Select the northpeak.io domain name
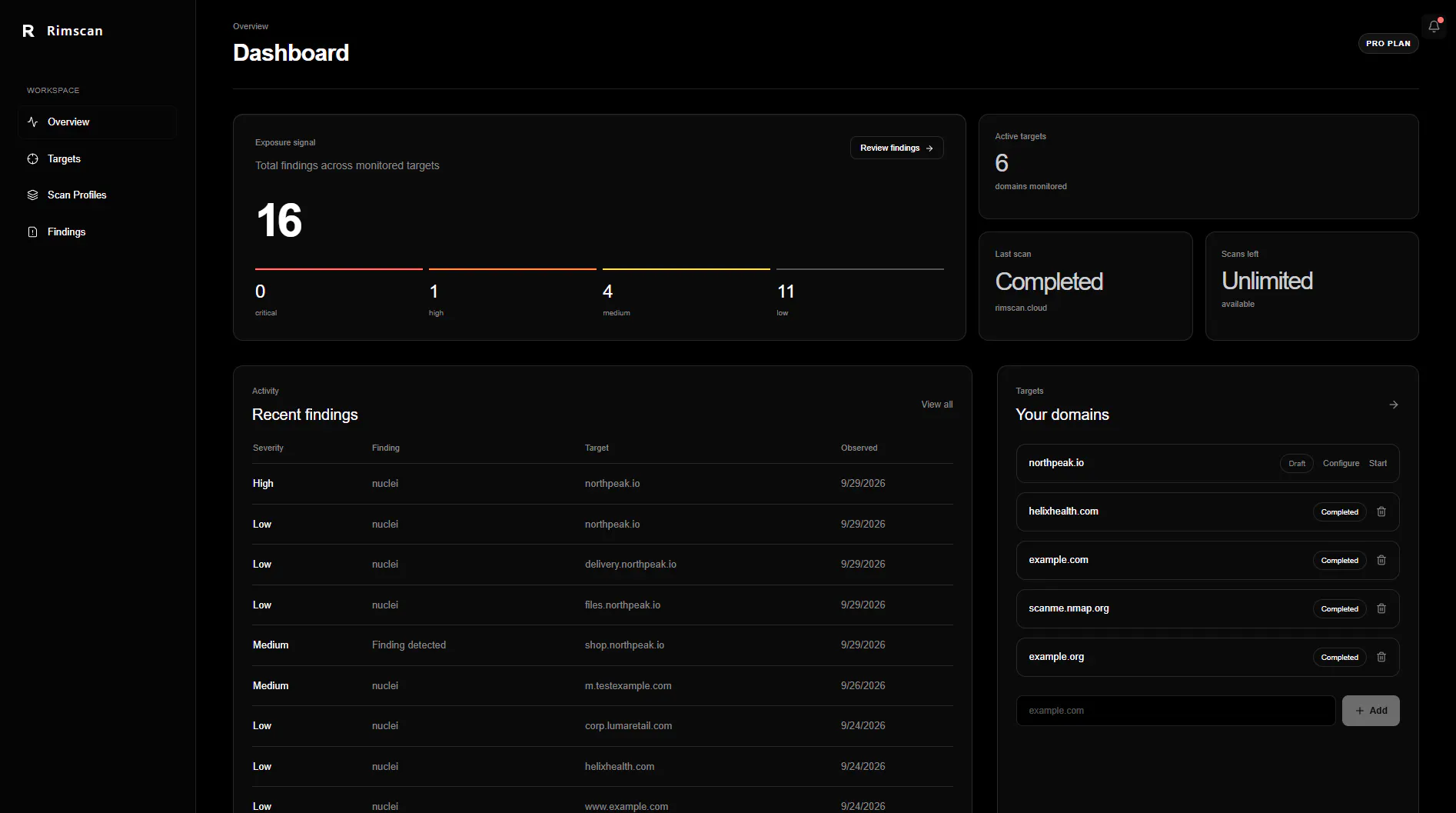Screen dimensions: 1456x813 [1056, 463]
